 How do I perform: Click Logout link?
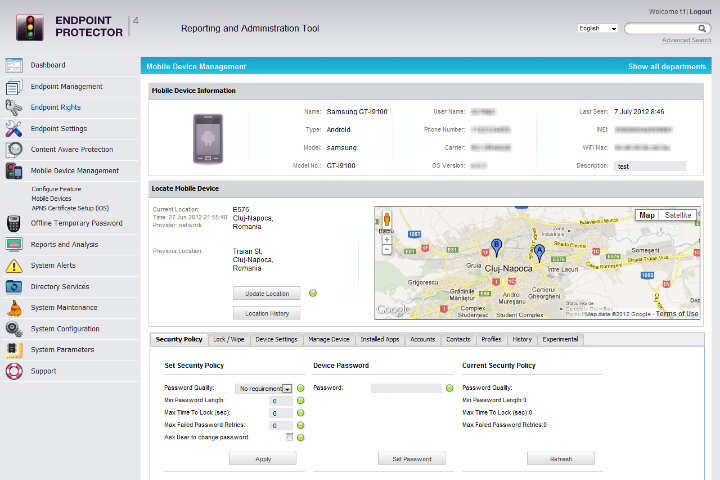click(x=701, y=11)
